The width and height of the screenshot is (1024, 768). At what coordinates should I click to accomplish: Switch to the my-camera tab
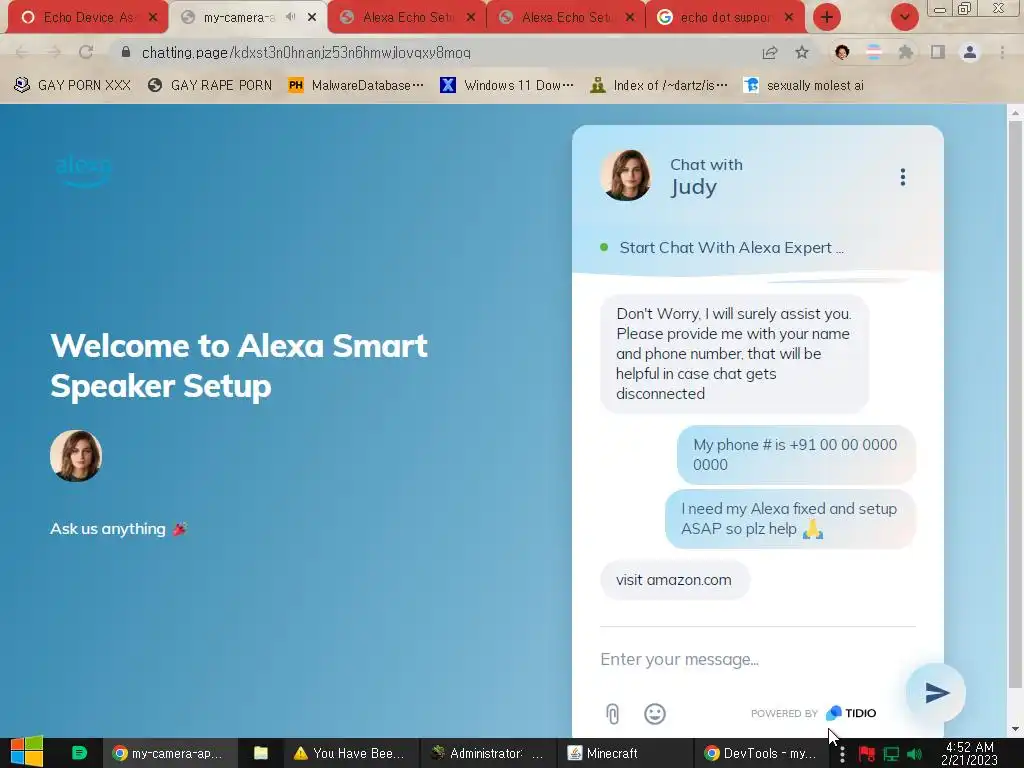[x=238, y=18]
